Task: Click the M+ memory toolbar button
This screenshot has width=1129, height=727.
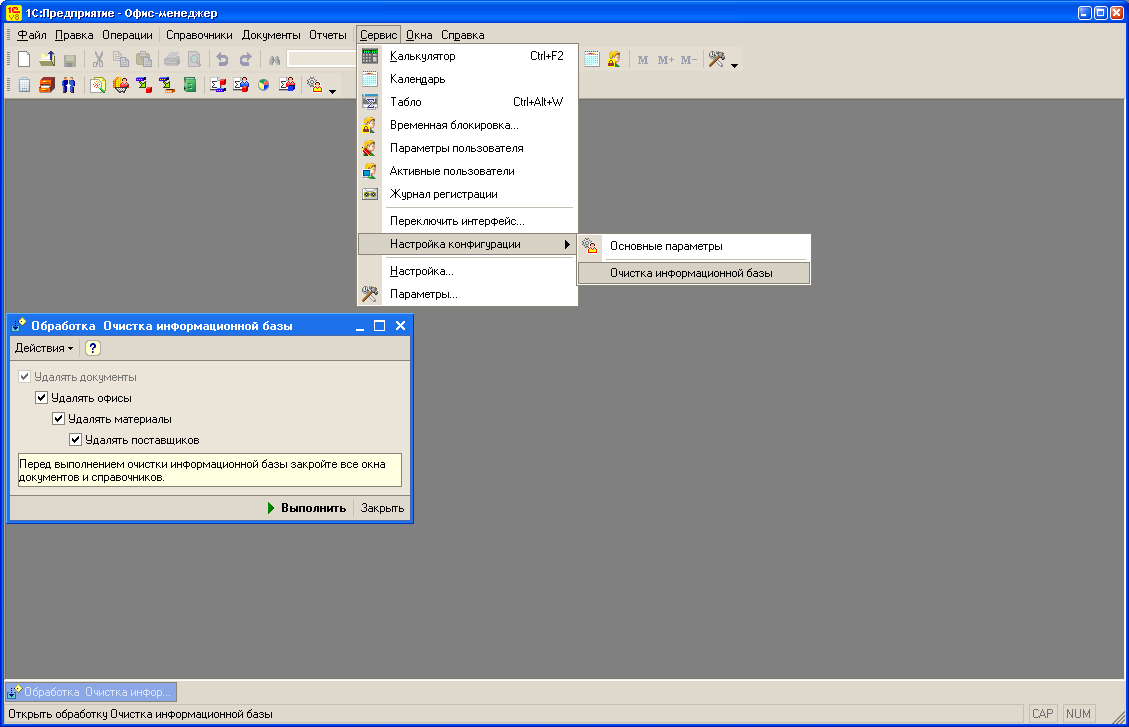Action: (665, 60)
